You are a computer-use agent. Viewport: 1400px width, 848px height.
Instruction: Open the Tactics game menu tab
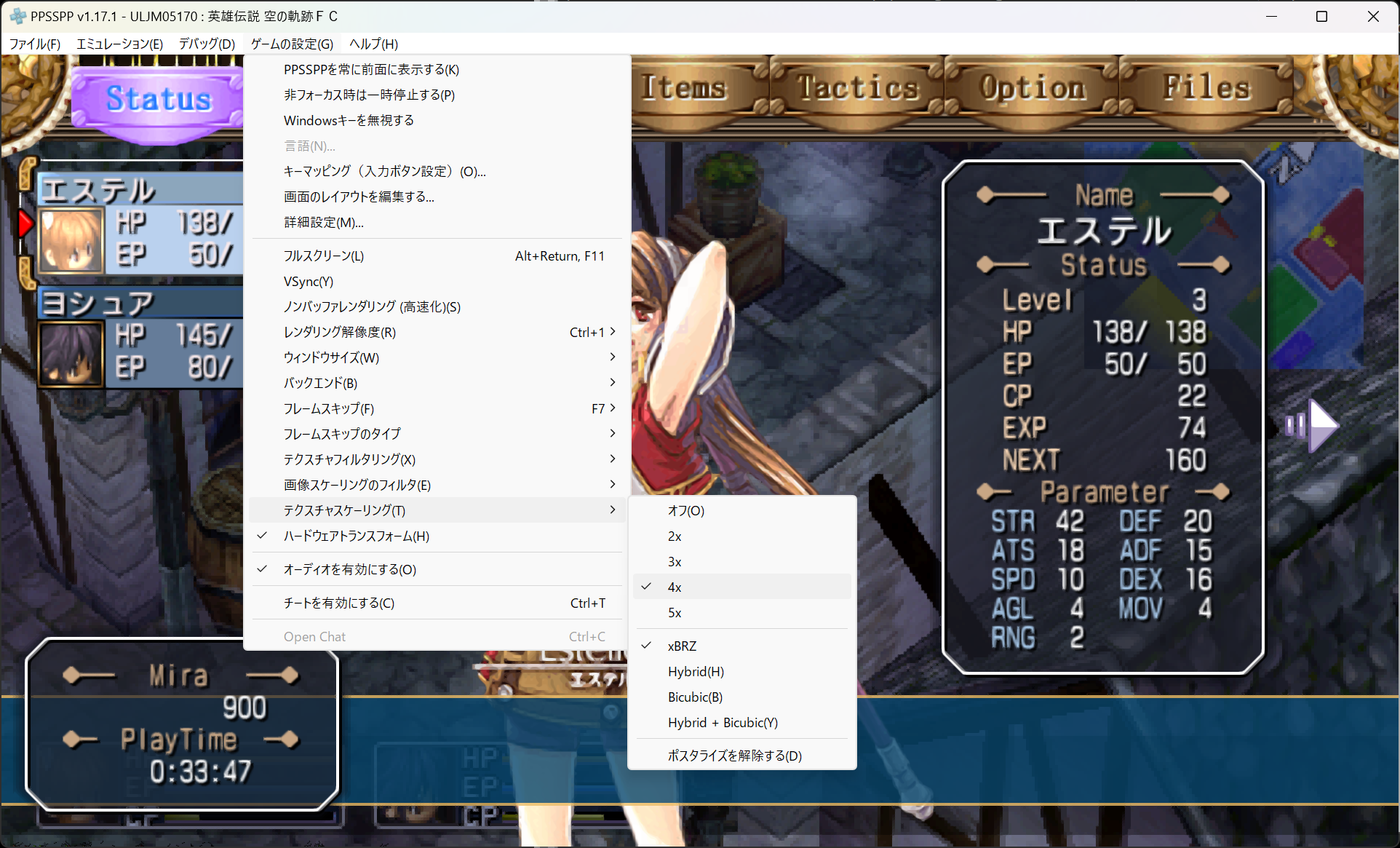pos(858,88)
